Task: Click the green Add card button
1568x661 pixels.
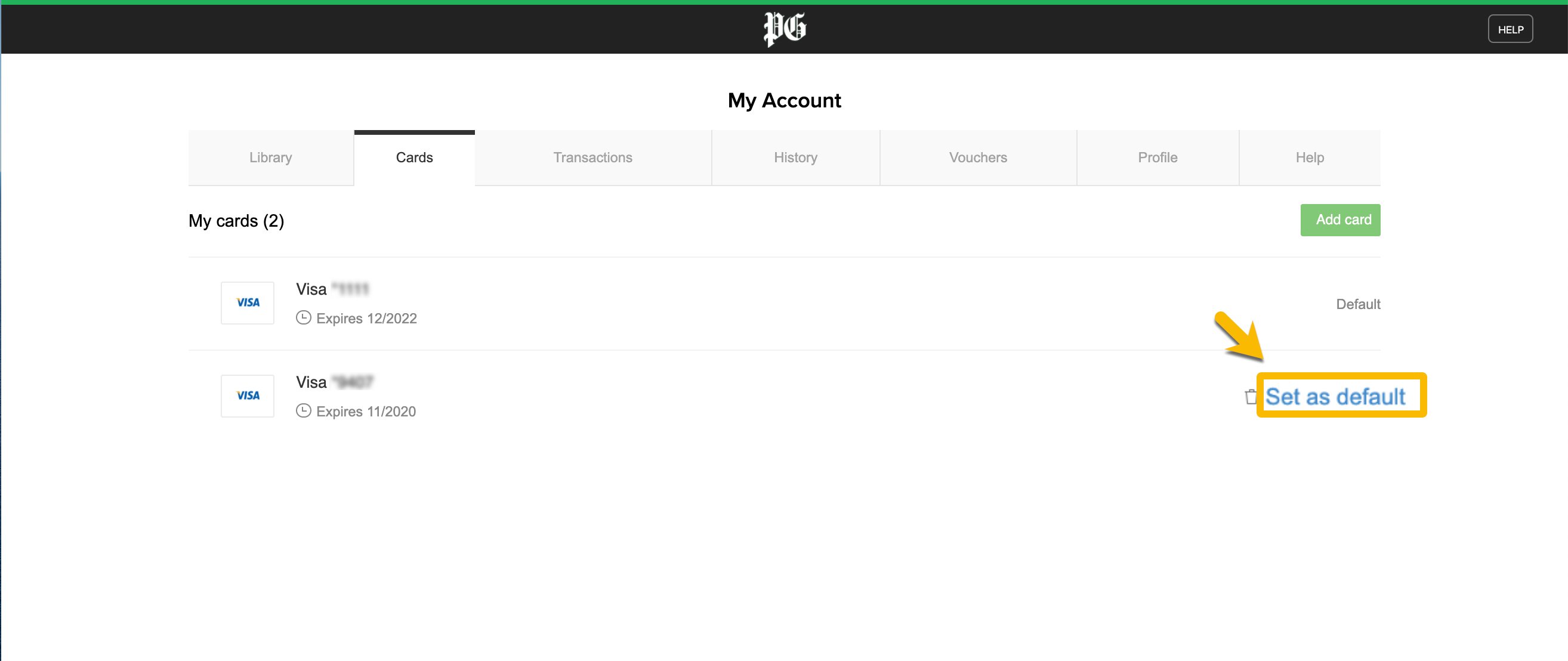Action: (1340, 220)
